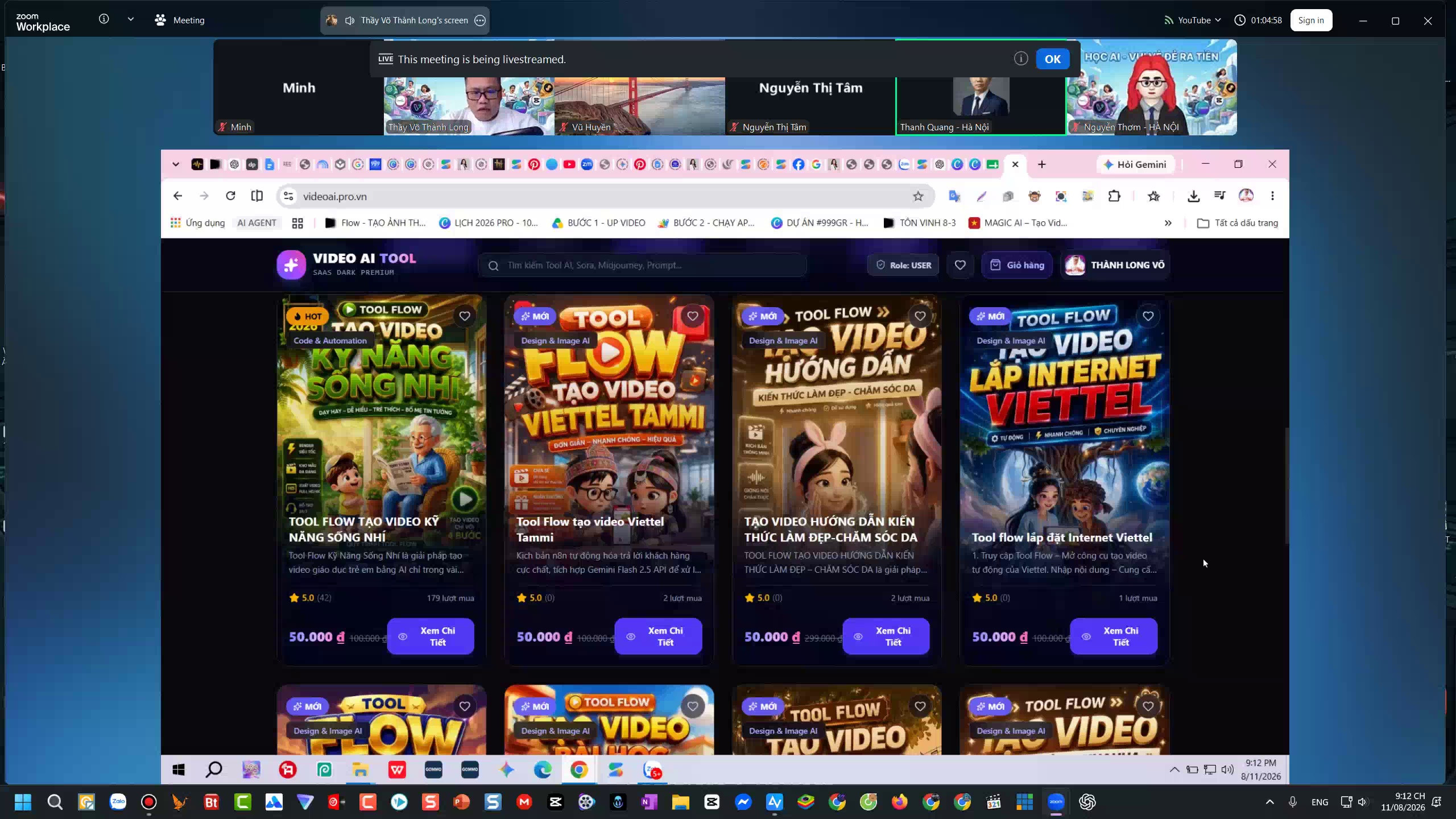Click the Zoom Meeting participants icon
1456x819 pixels.
click(160, 20)
